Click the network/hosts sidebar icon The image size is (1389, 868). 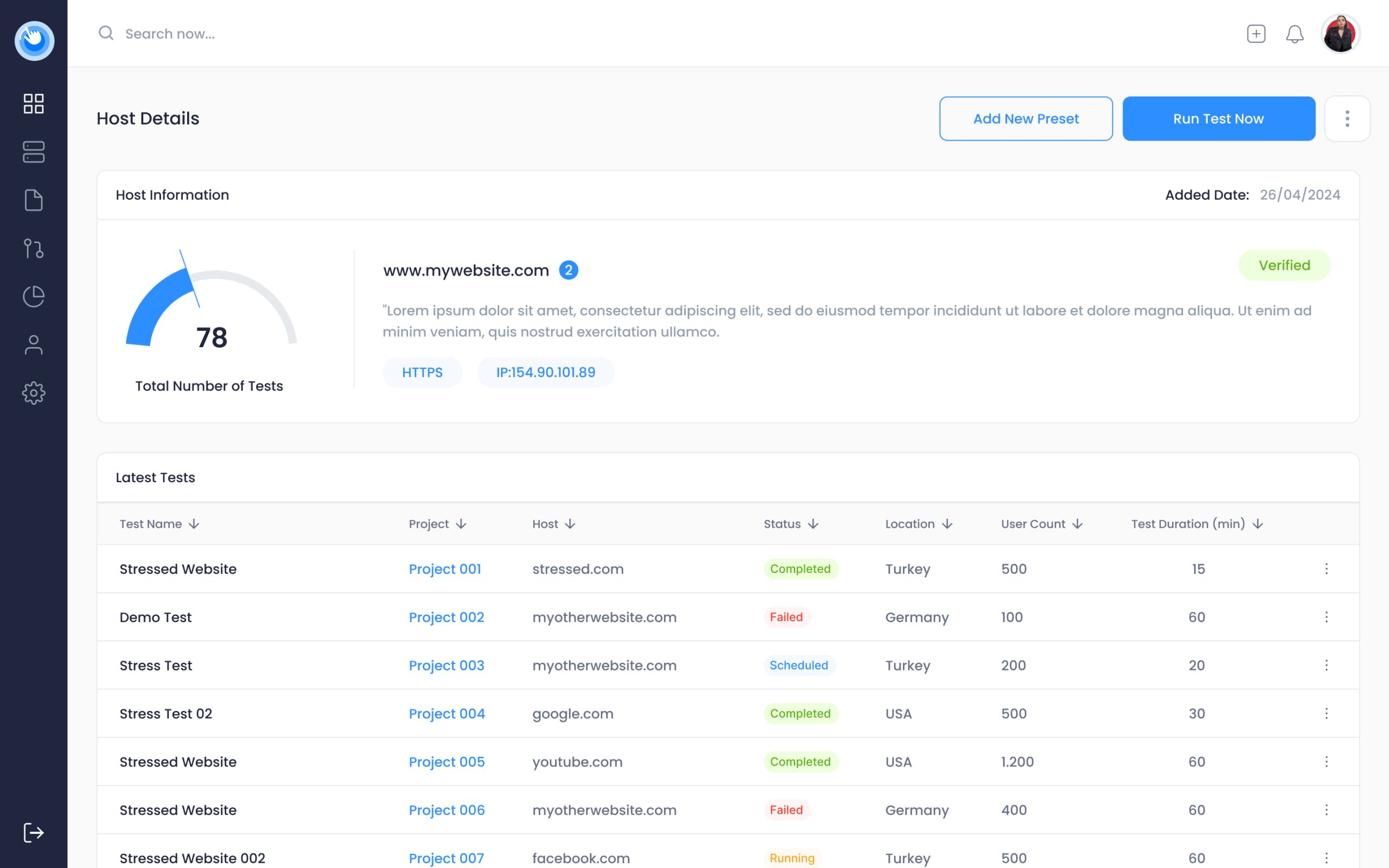pyautogui.click(x=33, y=248)
